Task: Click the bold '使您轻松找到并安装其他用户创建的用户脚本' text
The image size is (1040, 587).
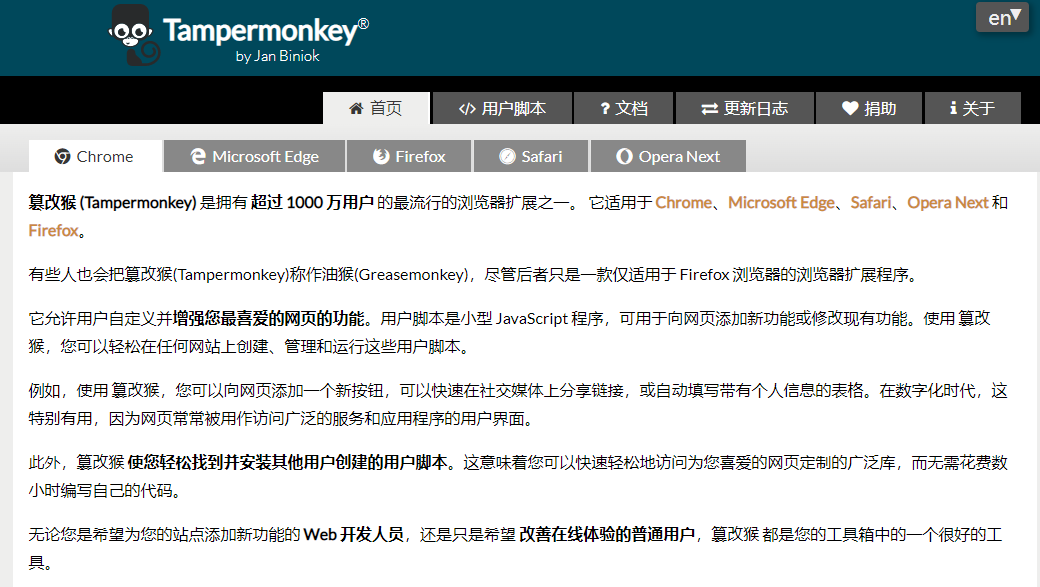Action: [x=287, y=462]
